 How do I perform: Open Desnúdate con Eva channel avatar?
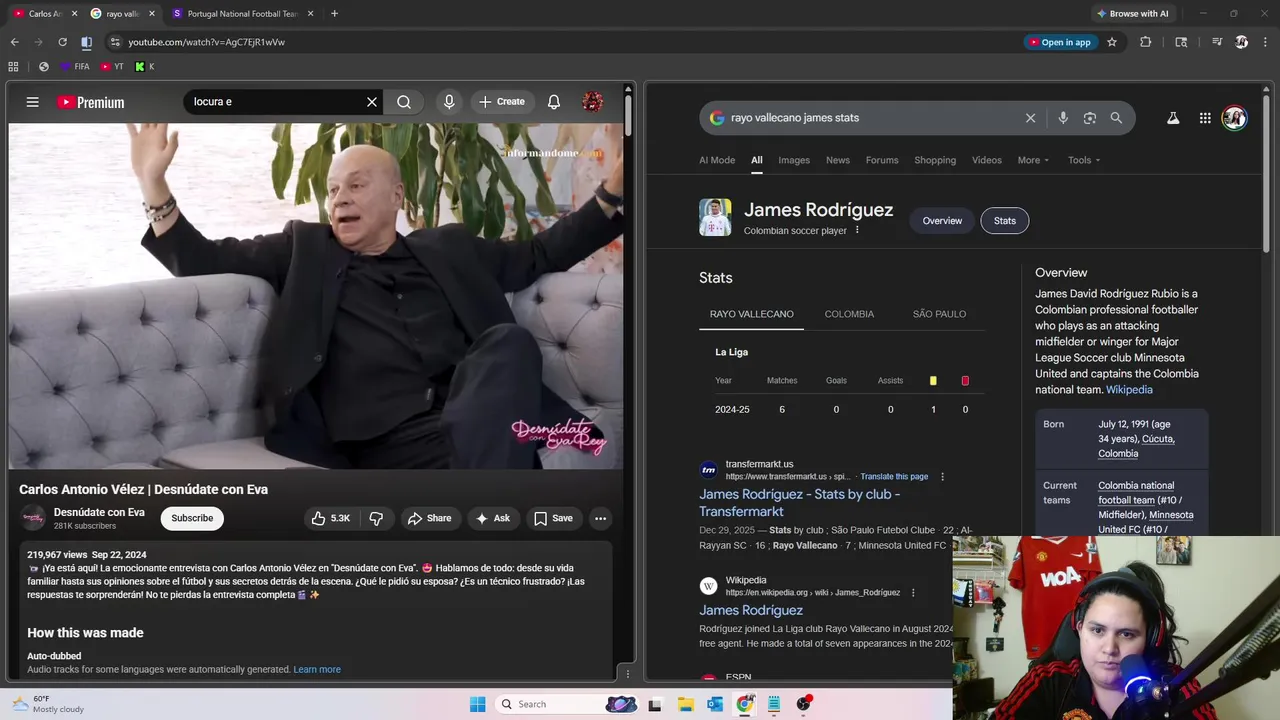(x=33, y=518)
